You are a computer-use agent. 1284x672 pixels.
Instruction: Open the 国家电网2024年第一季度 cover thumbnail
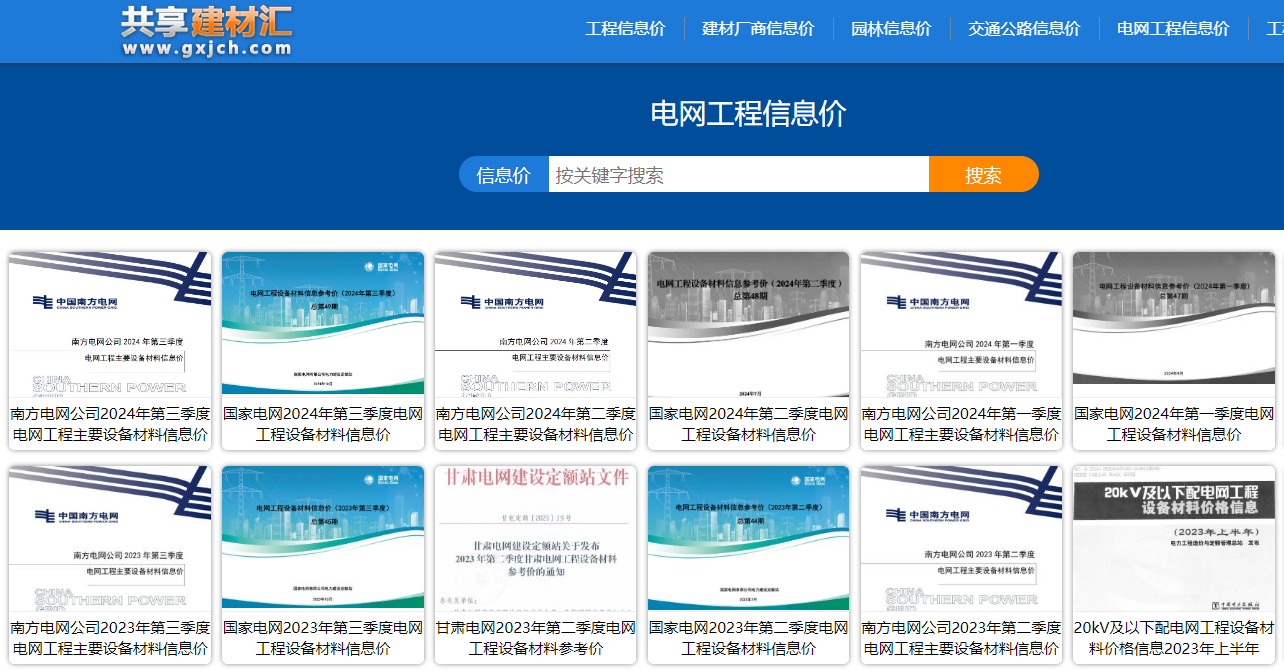tap(1174, 324)
